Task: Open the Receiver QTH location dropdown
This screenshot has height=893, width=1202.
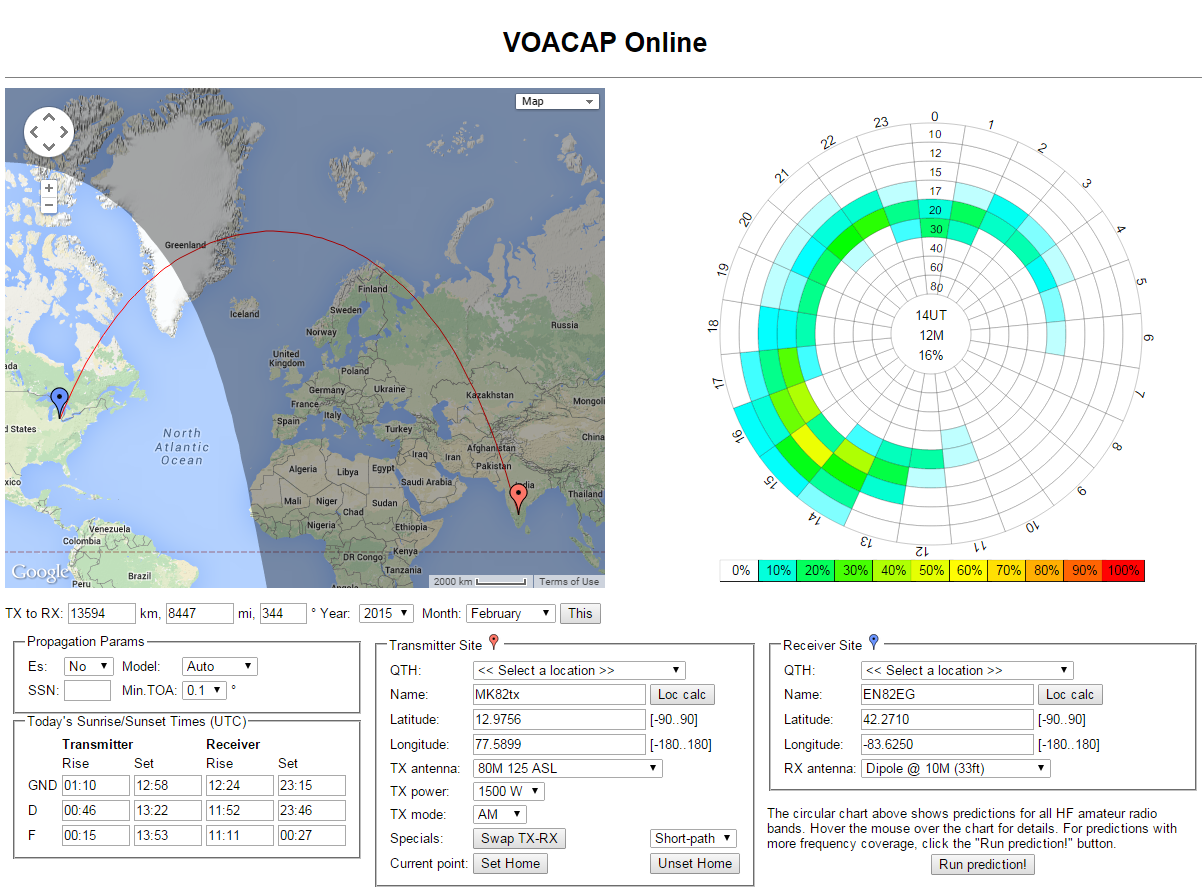Action: point(966,670)
